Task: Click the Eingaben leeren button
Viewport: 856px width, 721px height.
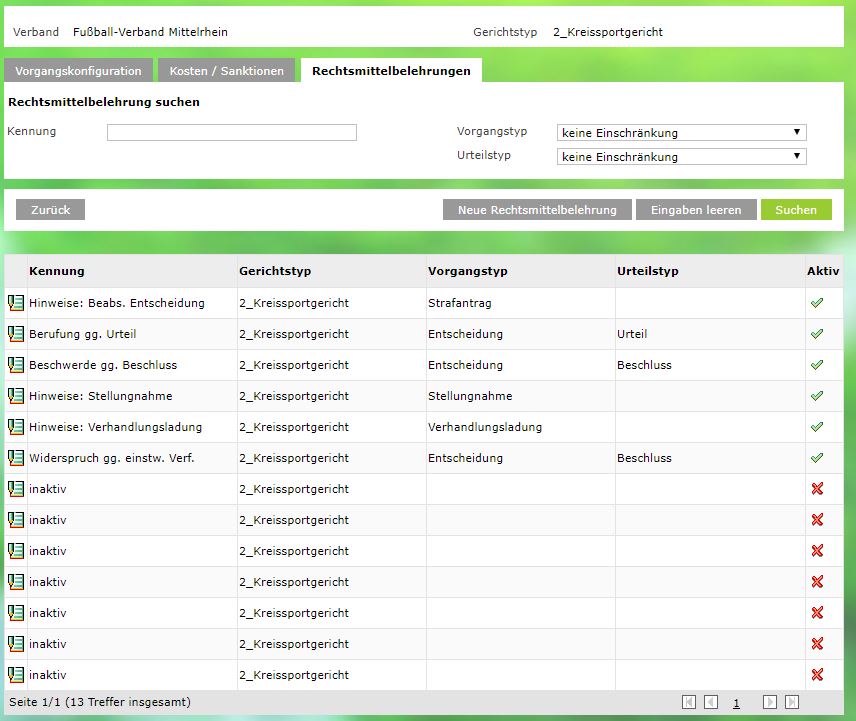Action: pos(696,210)
